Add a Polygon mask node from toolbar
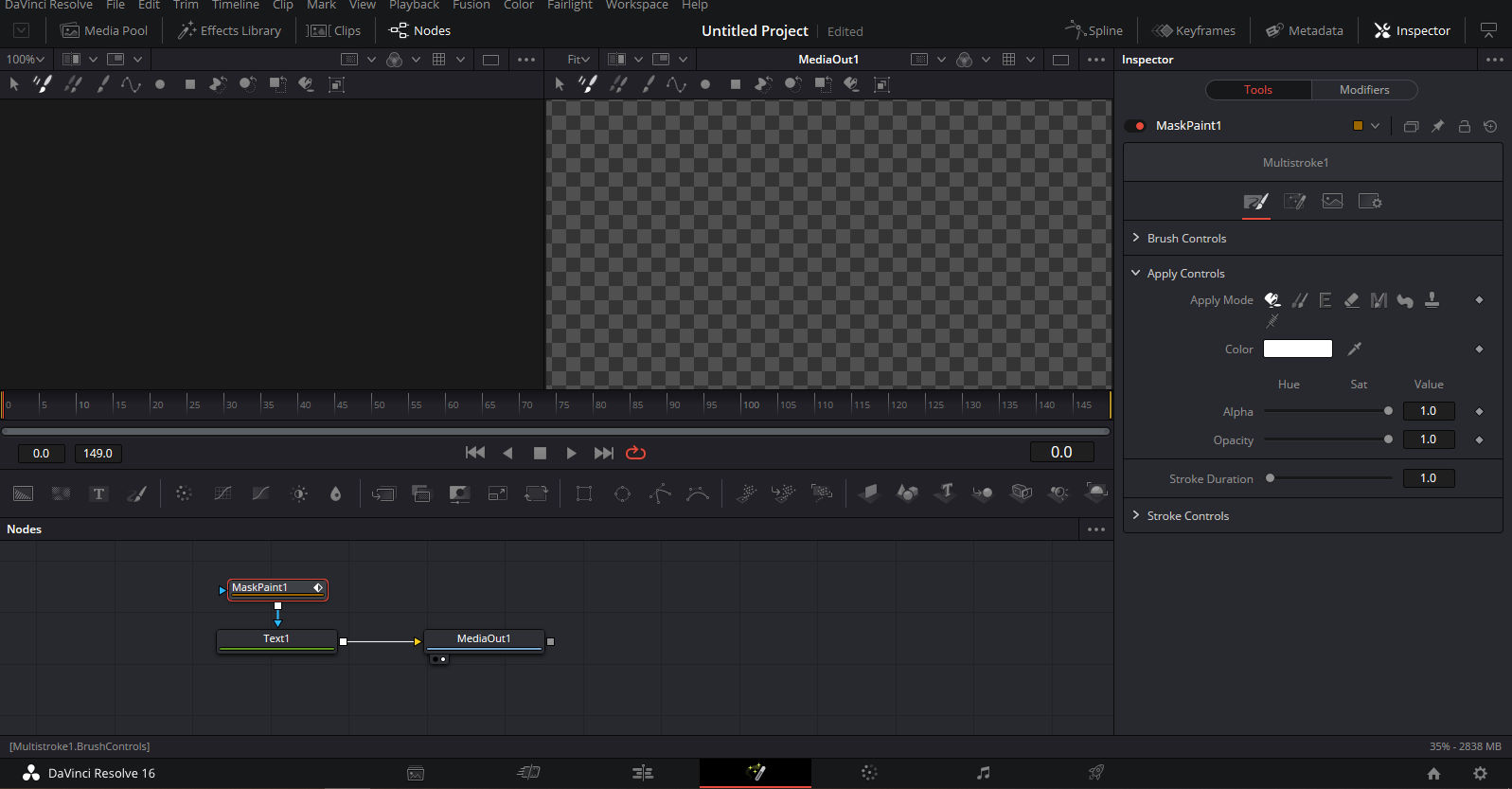1512x789 pixels. [660, 493]
